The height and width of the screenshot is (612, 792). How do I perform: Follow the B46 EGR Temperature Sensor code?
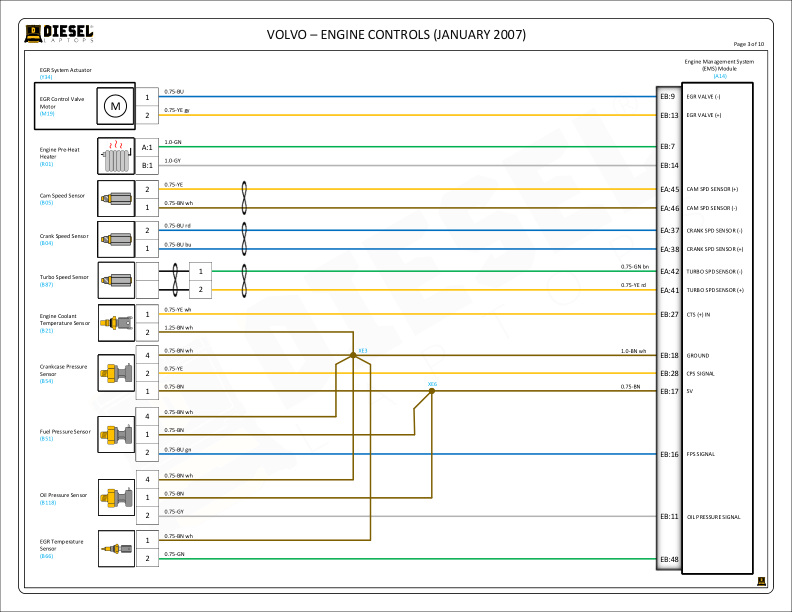pos(46,556)
